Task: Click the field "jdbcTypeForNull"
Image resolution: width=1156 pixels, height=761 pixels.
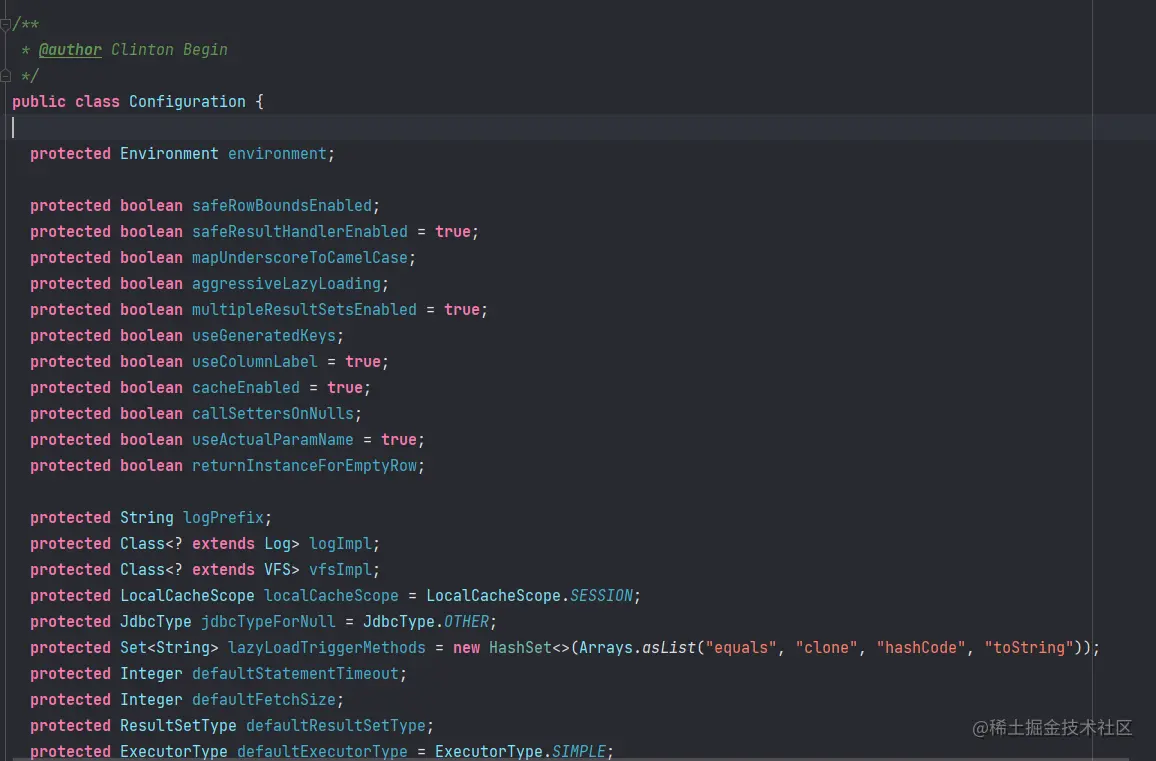Action: click(x=268, y=622)
